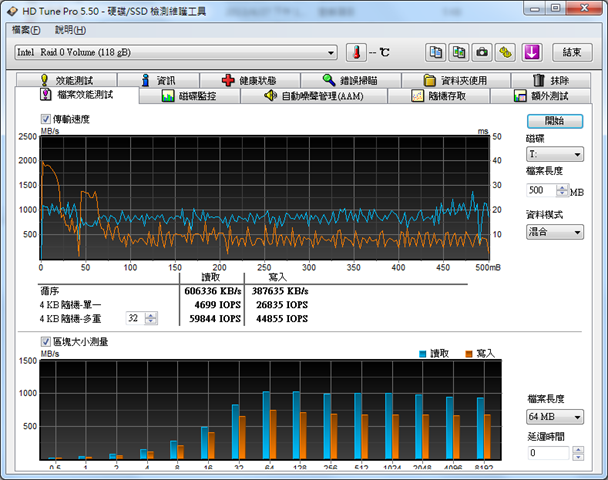Click the thermometer temperature icon
The image size is (608, 480).
358,52
